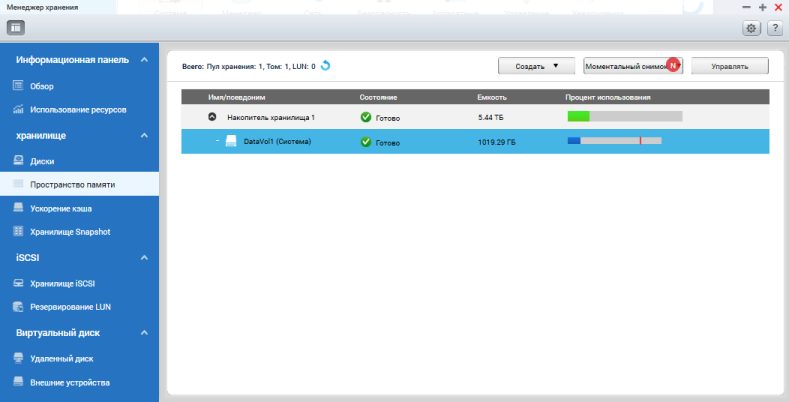Viewport: 789px width, 402px height.
Task: Click the Емкость column header
Action: click(x=492, y=97)
